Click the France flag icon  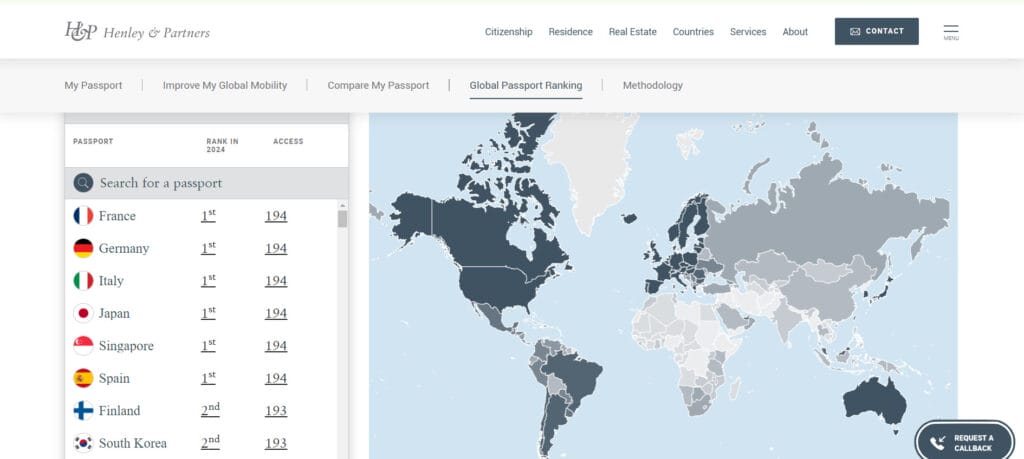[83, 215]
